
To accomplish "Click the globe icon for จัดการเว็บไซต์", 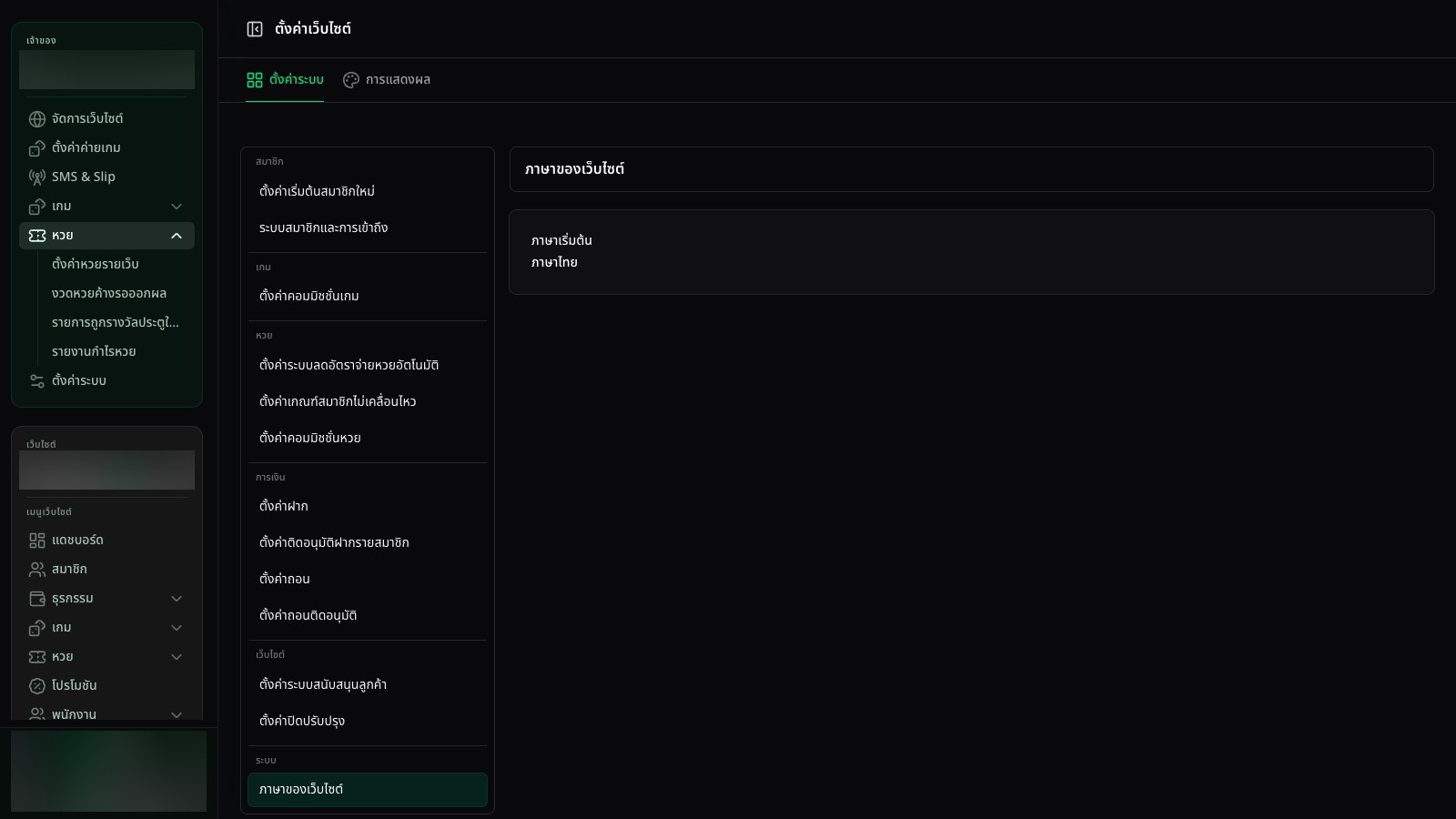I will tap(37, 119).
